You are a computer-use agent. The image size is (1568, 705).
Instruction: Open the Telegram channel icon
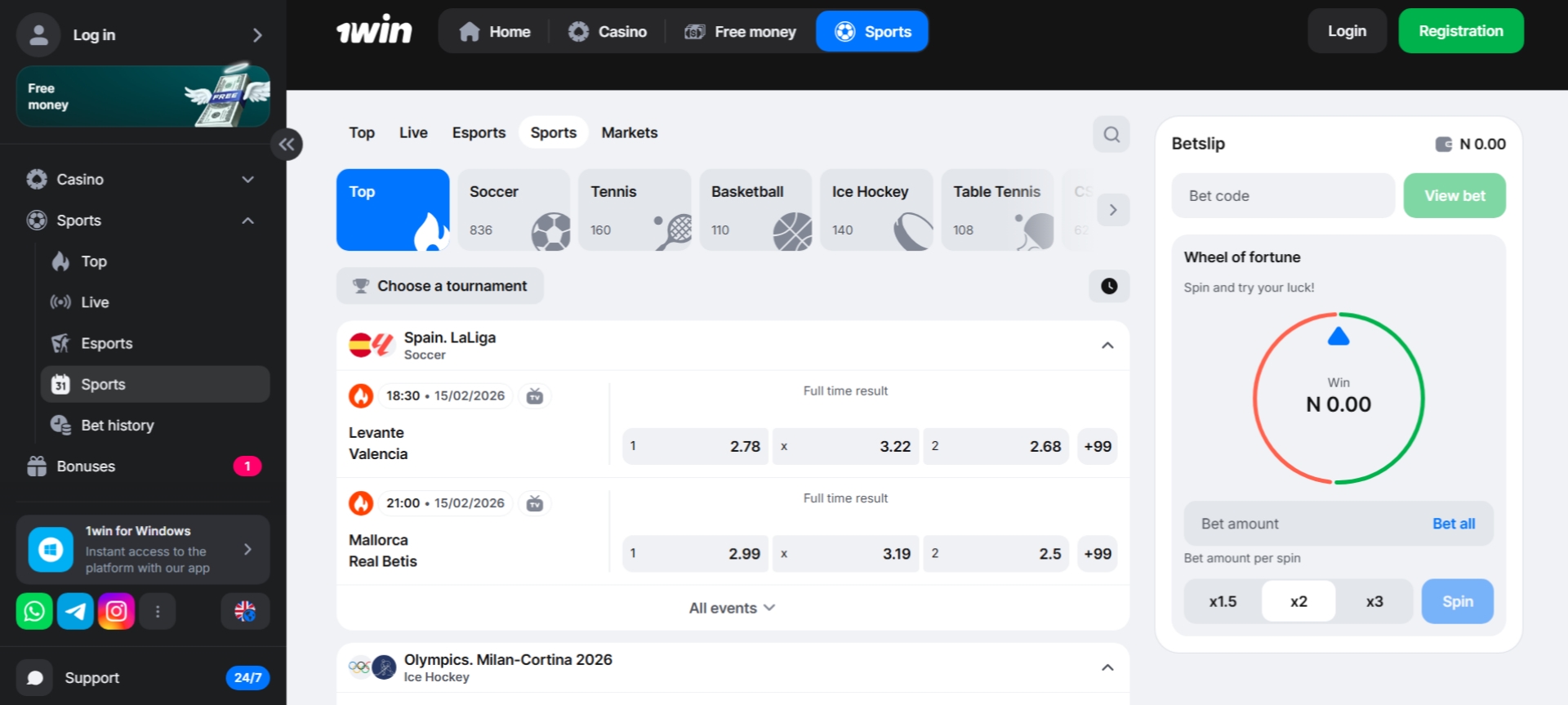click(x=75, y=611)
